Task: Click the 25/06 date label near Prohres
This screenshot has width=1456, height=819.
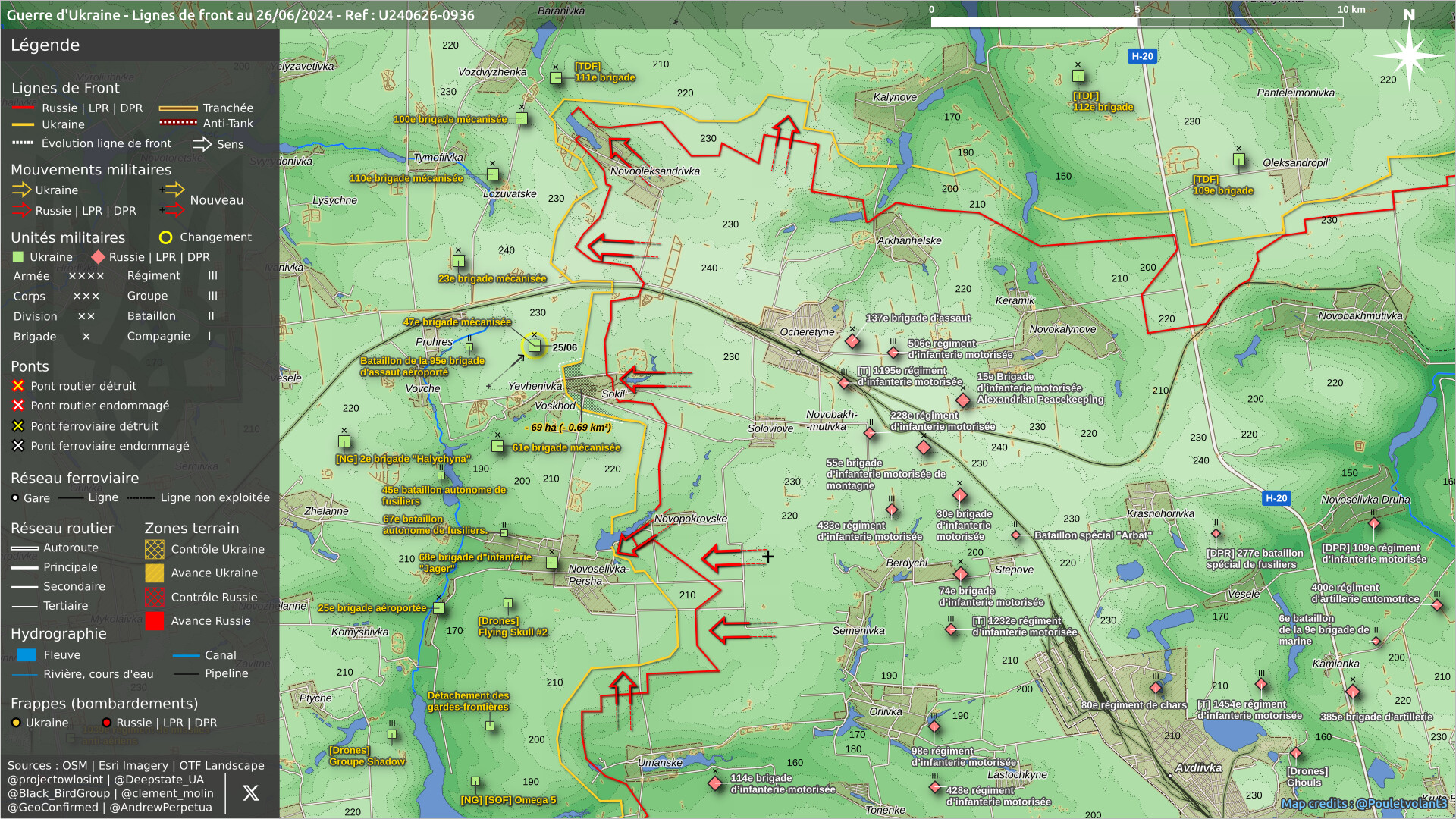Action: (565, 348)
